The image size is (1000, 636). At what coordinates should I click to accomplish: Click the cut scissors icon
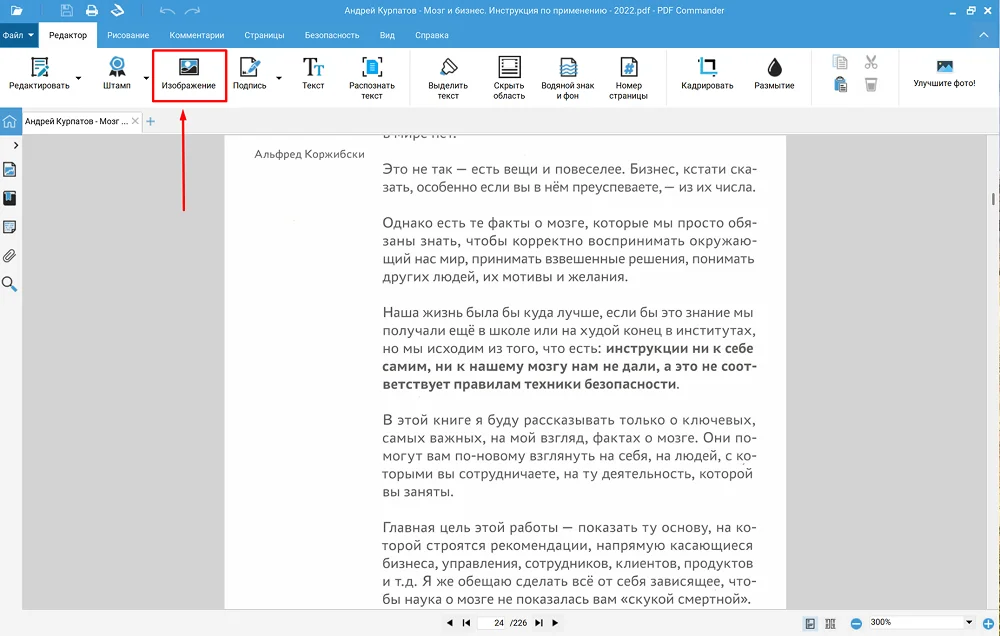point(871,62)
